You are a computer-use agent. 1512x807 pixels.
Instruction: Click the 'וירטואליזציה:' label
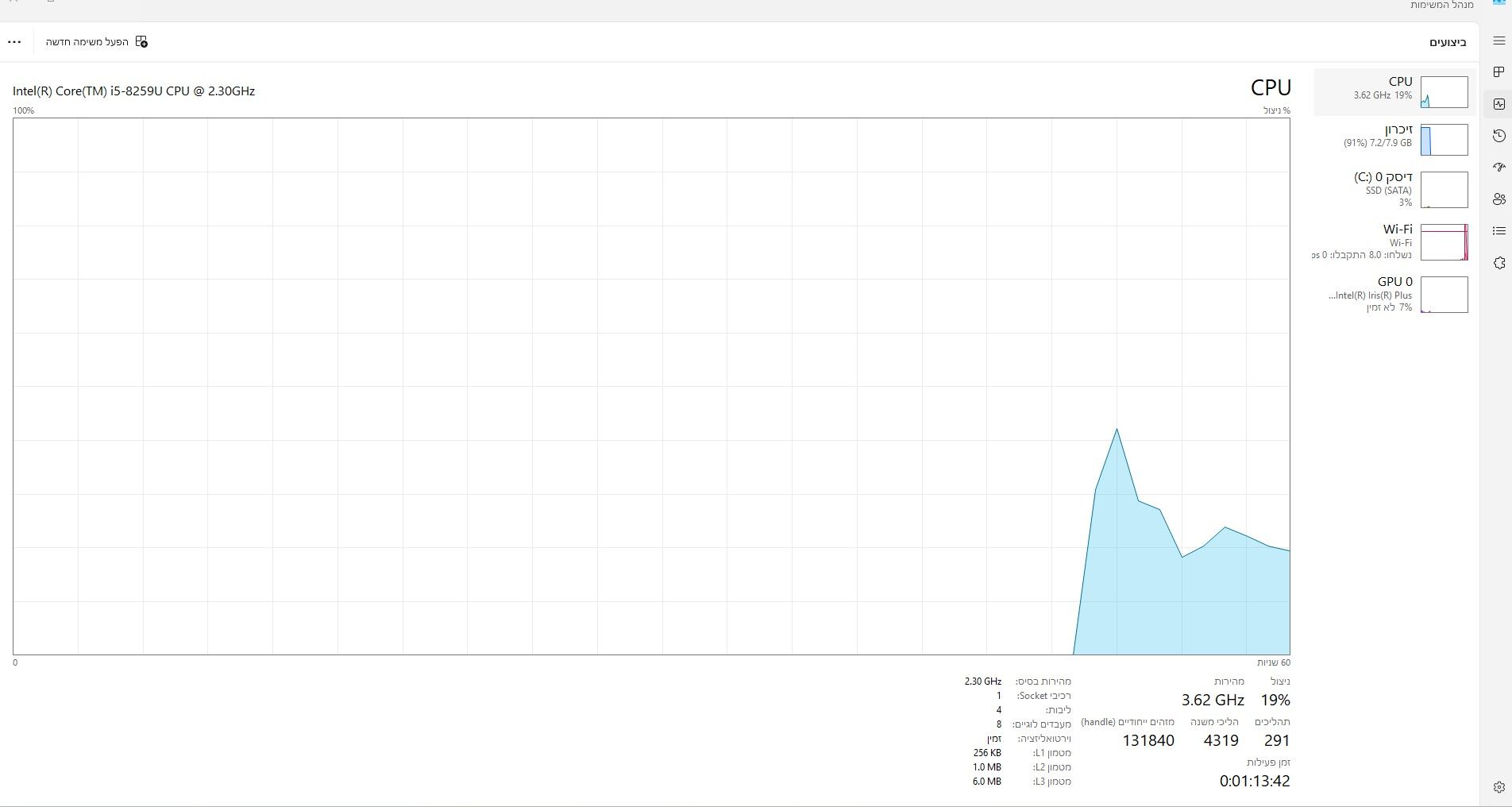[x=1044, y=739]
